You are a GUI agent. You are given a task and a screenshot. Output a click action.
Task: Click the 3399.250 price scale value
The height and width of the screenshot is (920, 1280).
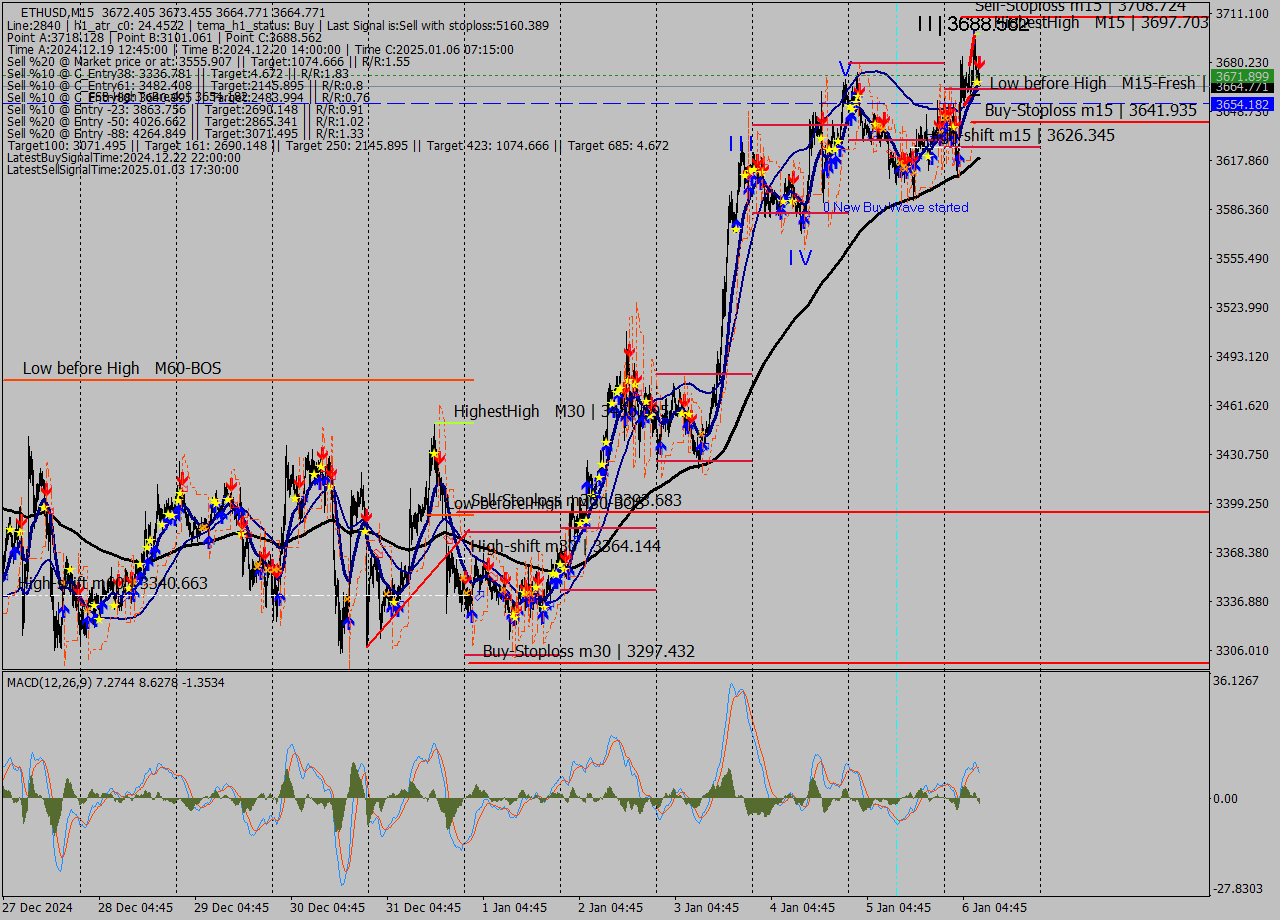coord(1241,504)
